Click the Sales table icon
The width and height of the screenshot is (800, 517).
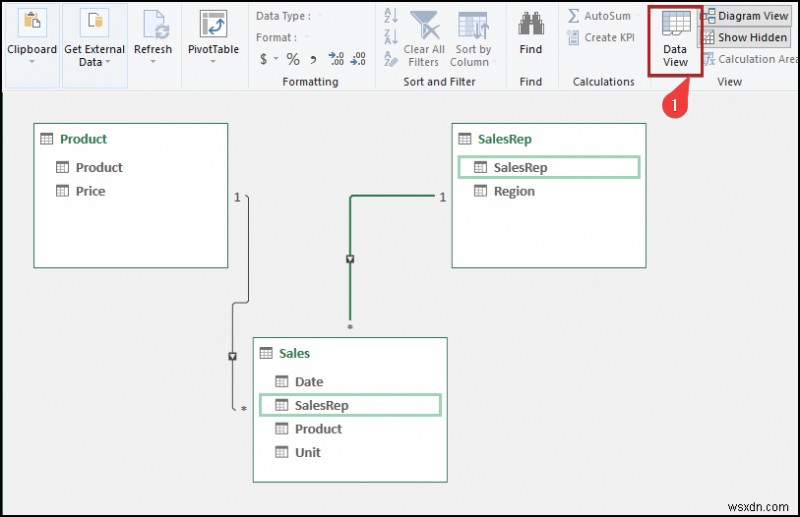tap(266, 353)
